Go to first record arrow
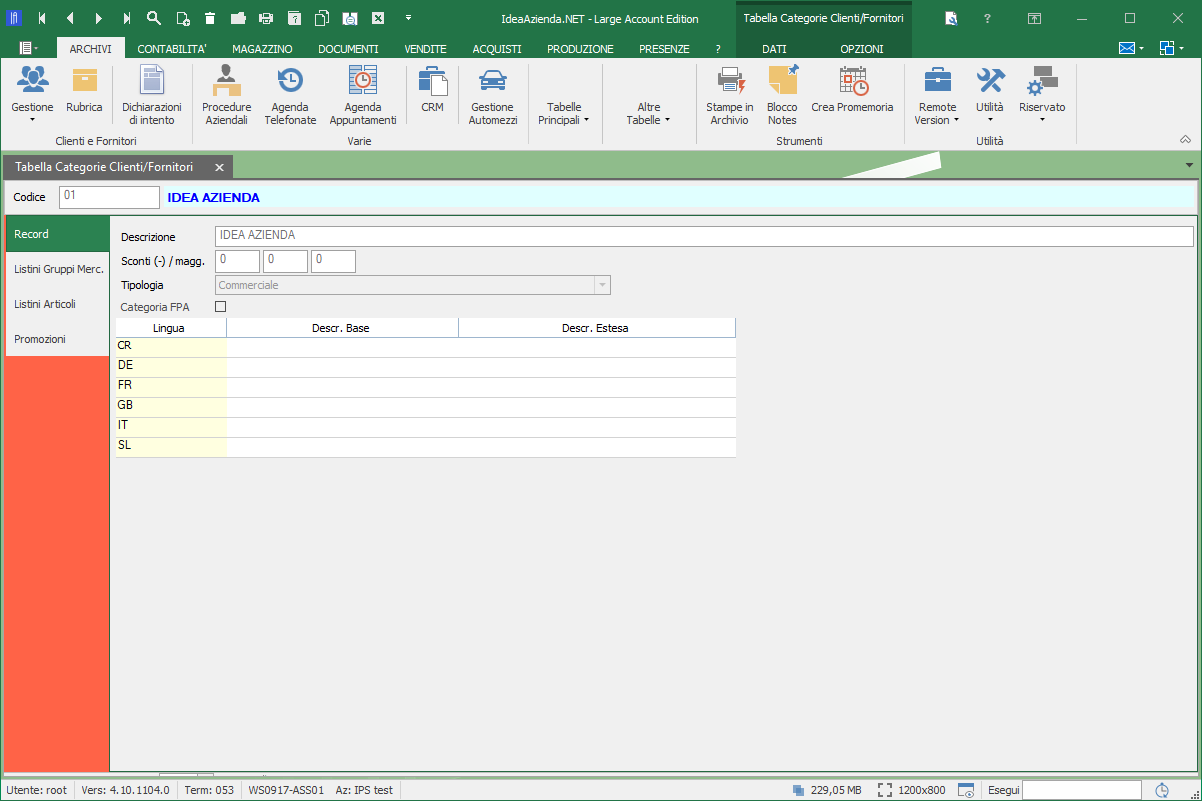This screenshot has width=1202, height=801. [x=41, y=18]
